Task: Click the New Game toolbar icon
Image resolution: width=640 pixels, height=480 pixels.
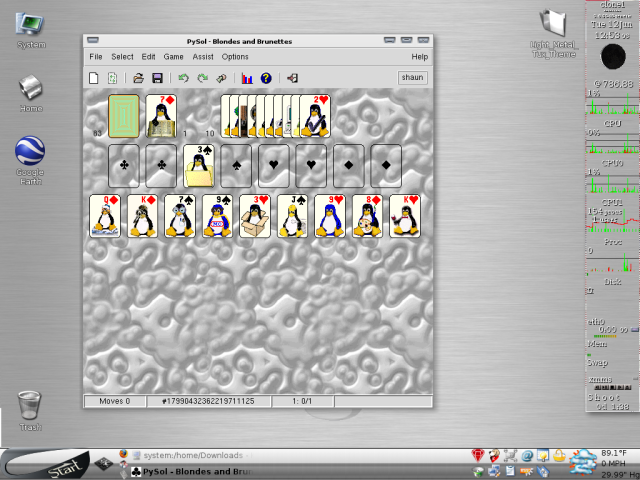Action: 93,78
